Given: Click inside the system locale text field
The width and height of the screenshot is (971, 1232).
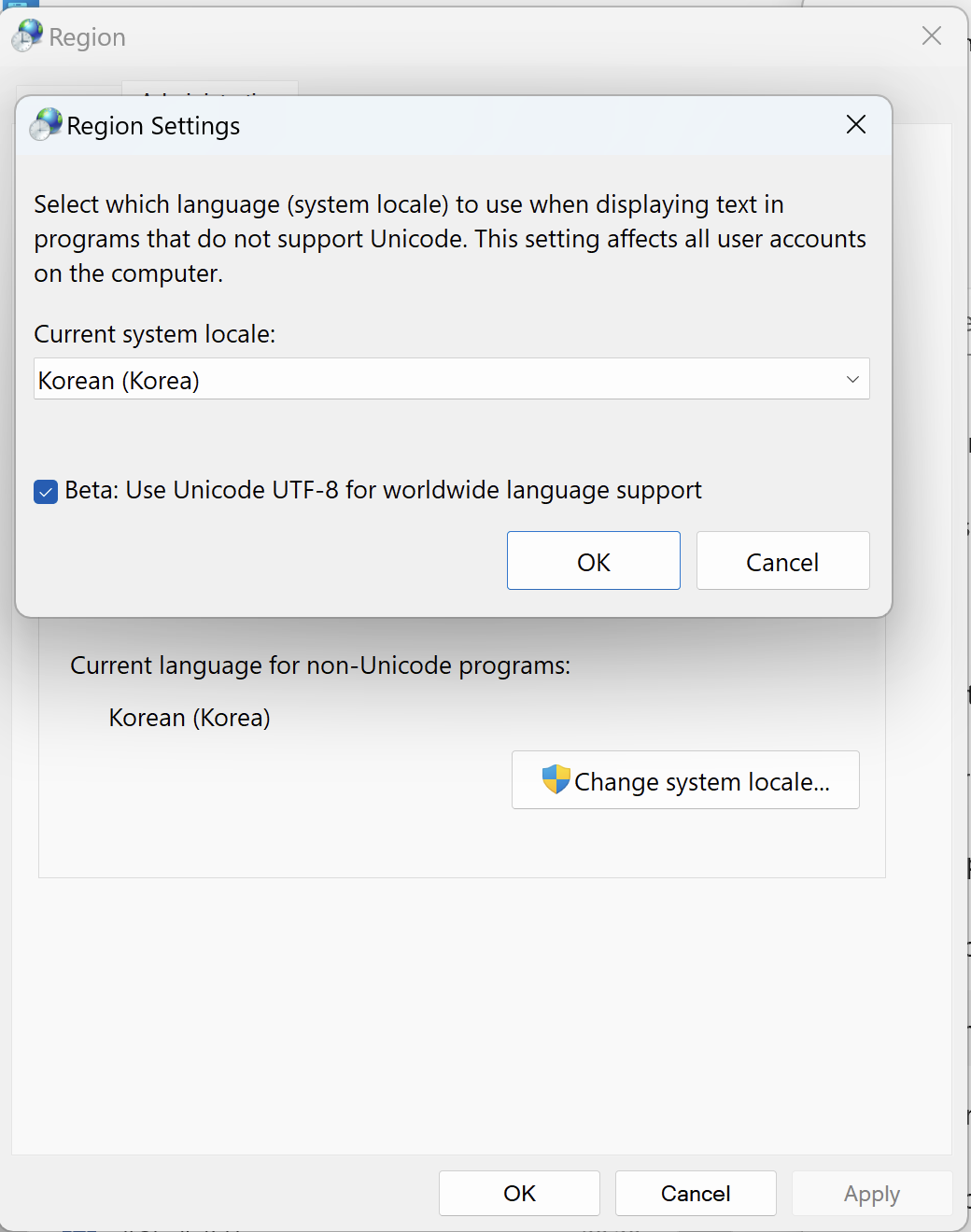Looking at the screenshot, I should click(x=280, y=379).
